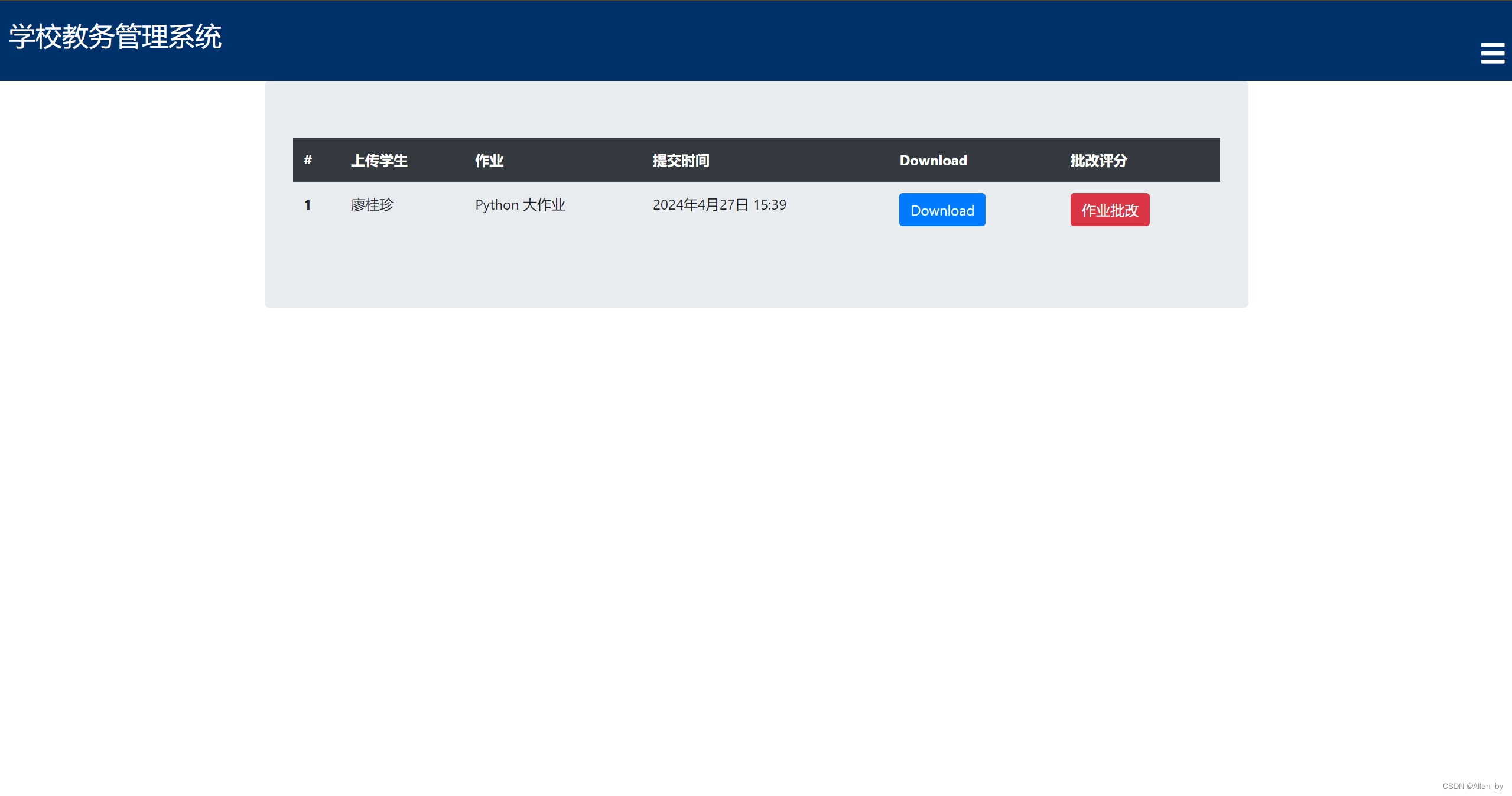This screenshot has width=1512, height=796.
Task: Click the 批改评分 column header
Action: 1098,160
